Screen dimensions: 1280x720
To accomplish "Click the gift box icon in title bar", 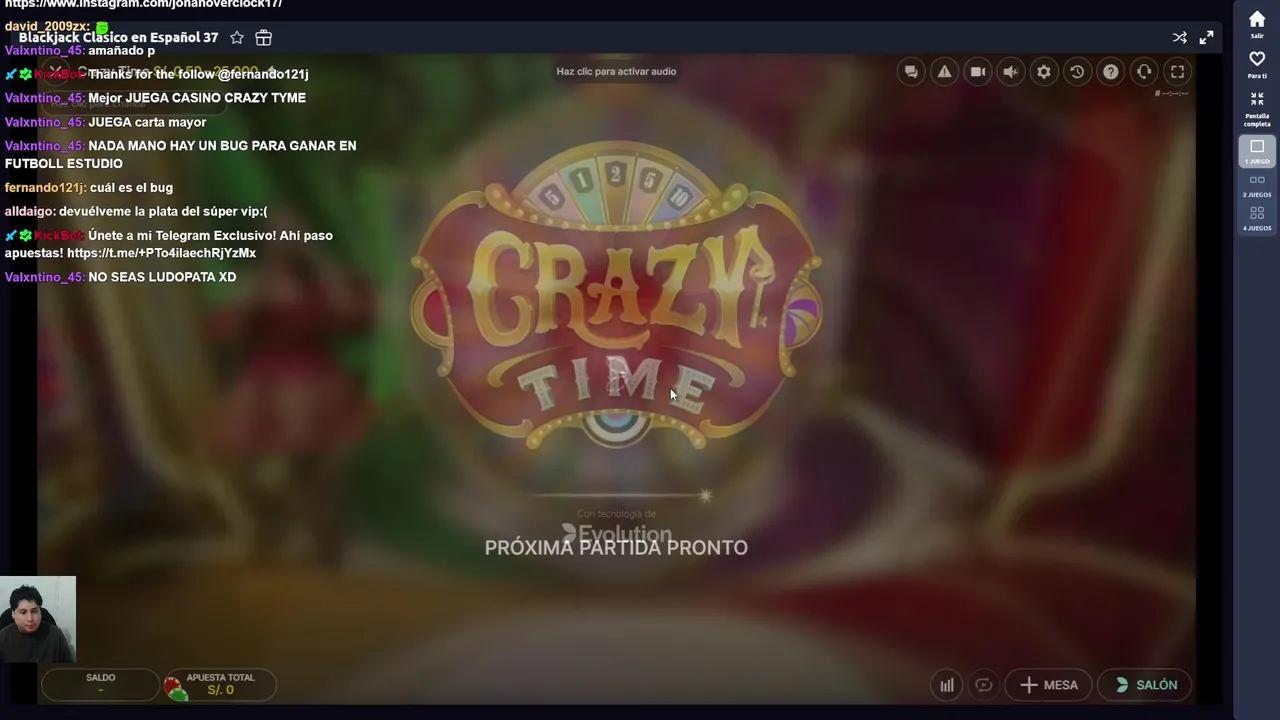I will tap(264, 38).
